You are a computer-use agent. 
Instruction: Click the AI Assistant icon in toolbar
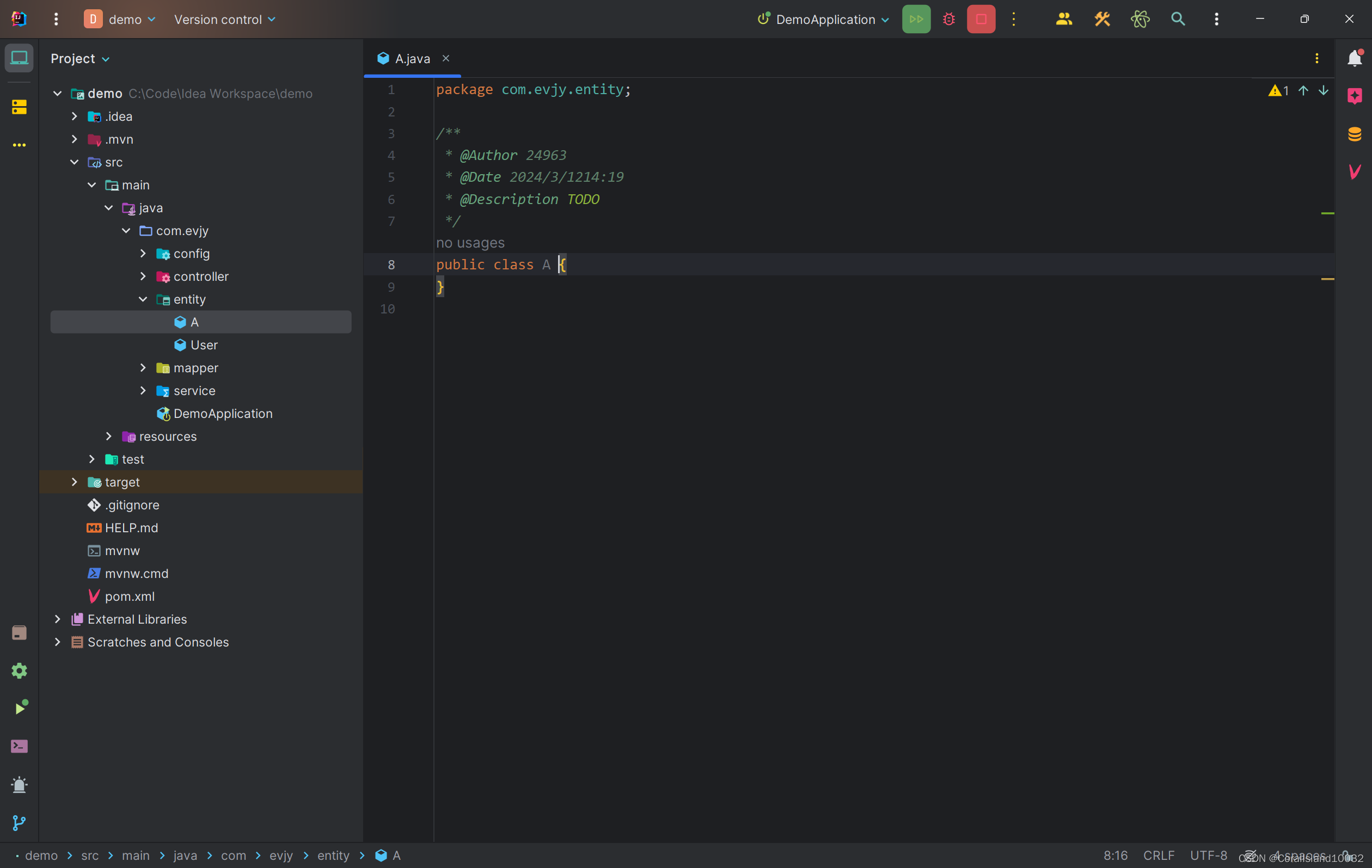[1140, 18]
